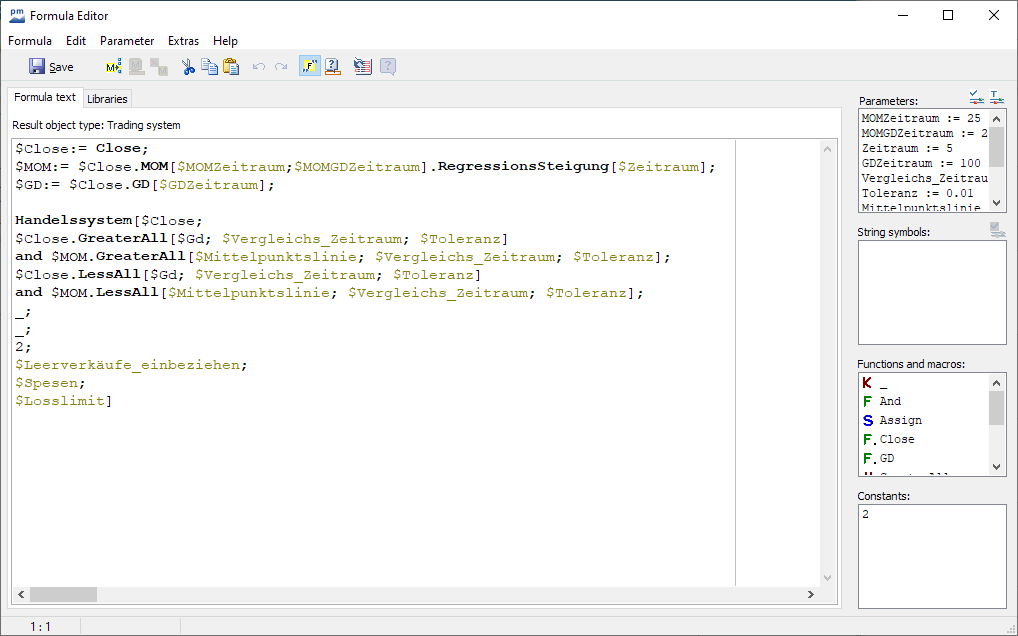The width and height of the screenshot is (1018, 636).
Task: Select the GDZeitraum := 100 parameter
Action: (920, 163)
